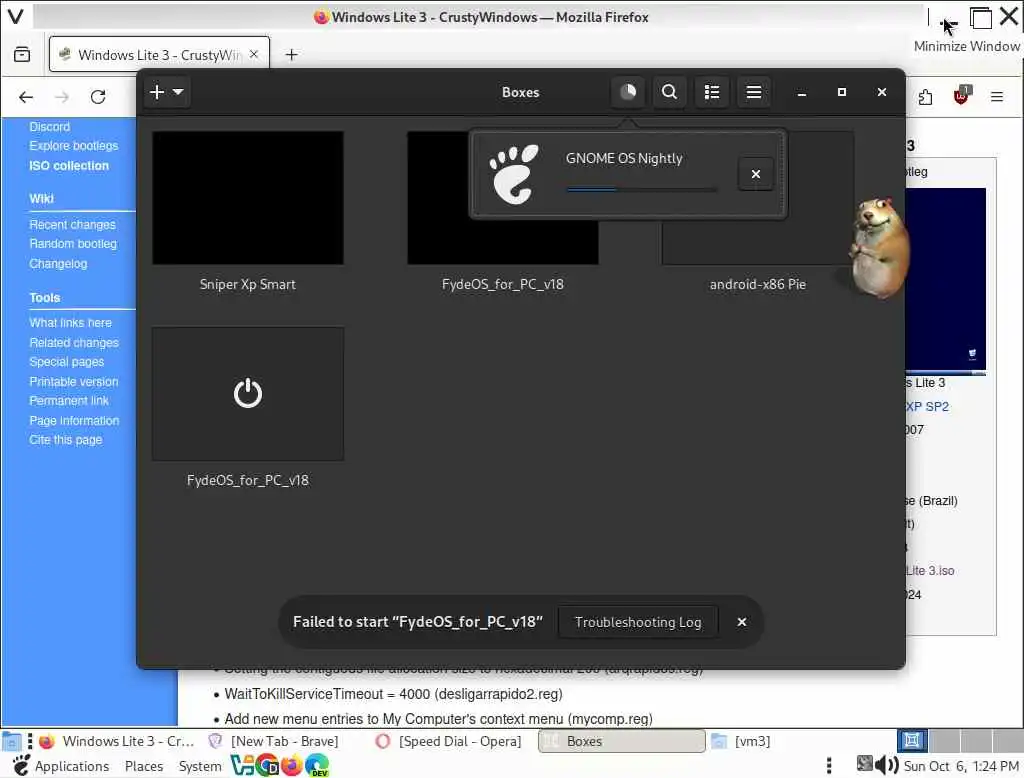
Task: Open Firefox's tab overview icon
Action: 22,55
